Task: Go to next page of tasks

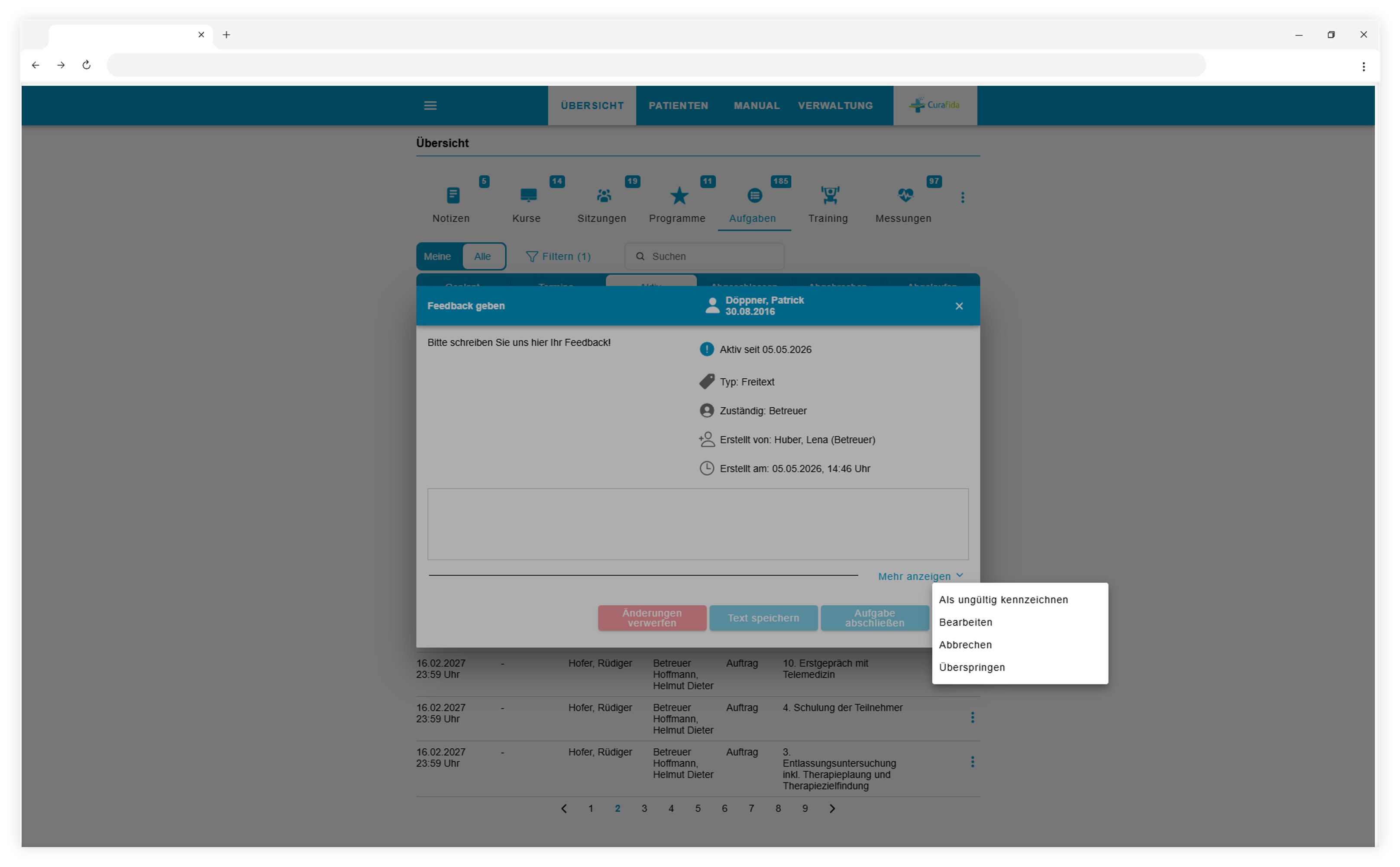Action: (x=832, y=809)
